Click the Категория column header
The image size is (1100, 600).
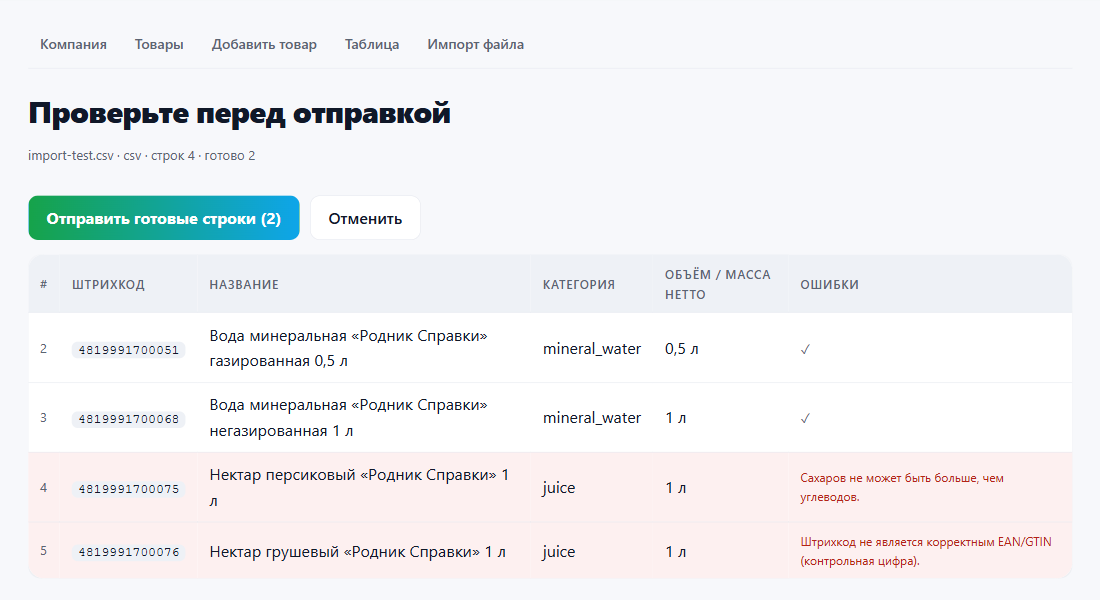tap(579, 284)
